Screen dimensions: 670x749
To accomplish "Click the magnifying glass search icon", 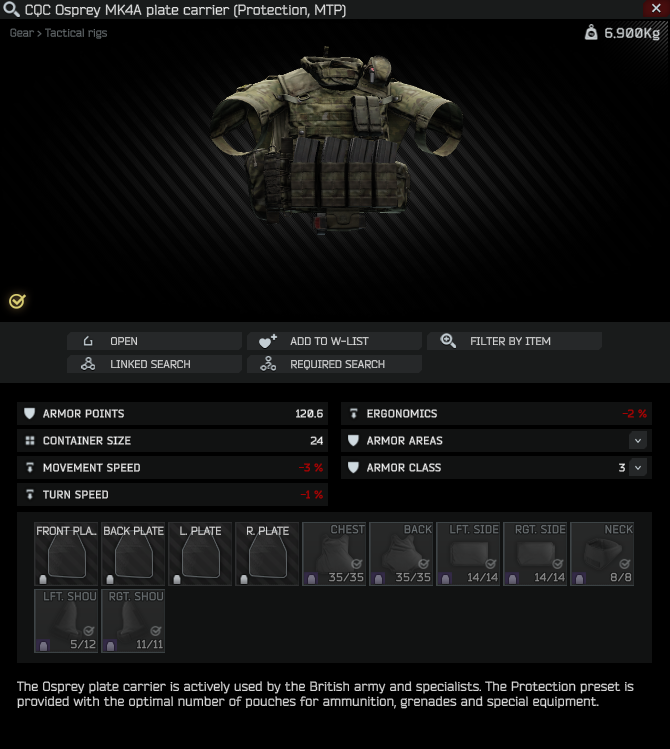I will [x=11, y=9].
